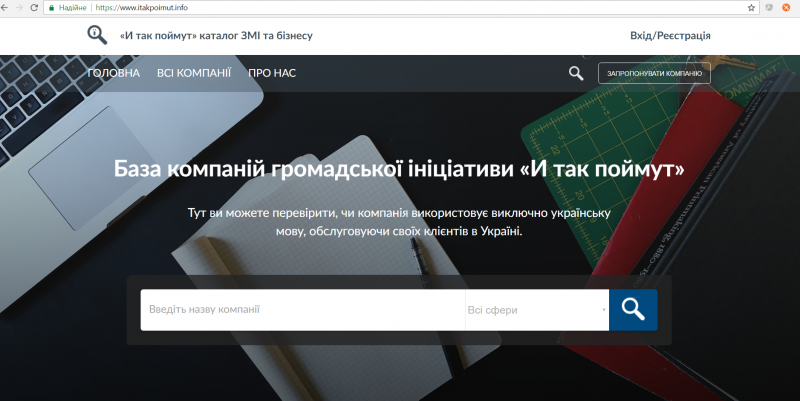Go to ВСІ КОМПАНІЇ menu item
The width and height of the screenshot is (800, 401).
pos(194,73)
